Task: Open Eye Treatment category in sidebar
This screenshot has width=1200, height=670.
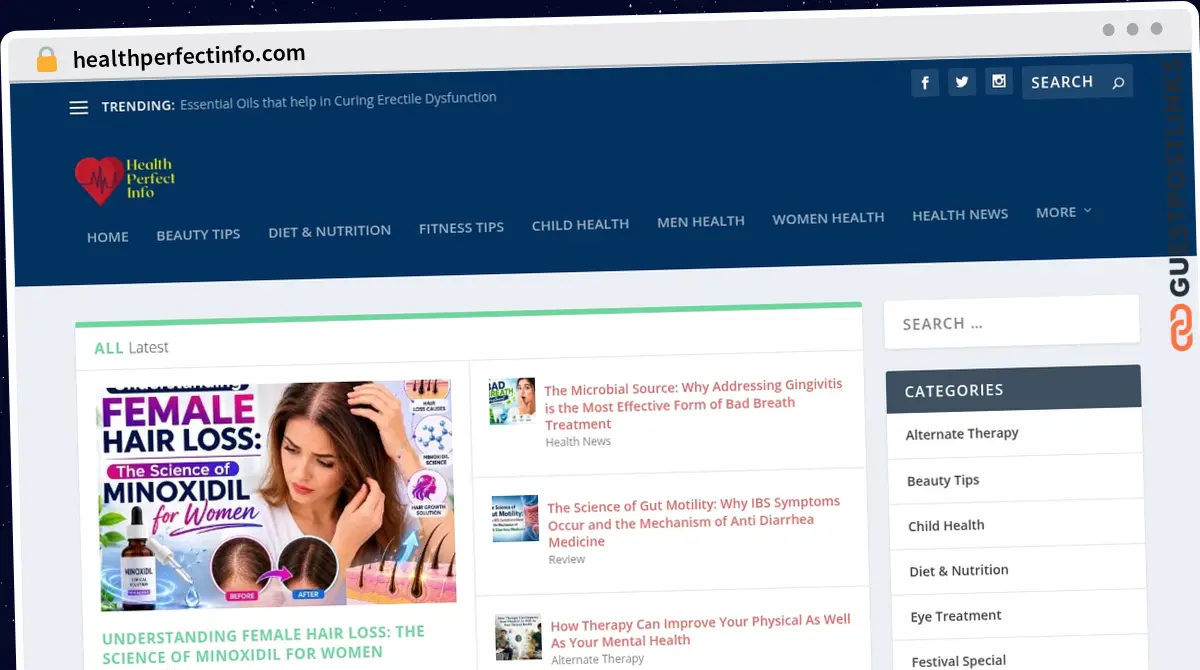Action: pyautogui.click(x=956, y=616)
